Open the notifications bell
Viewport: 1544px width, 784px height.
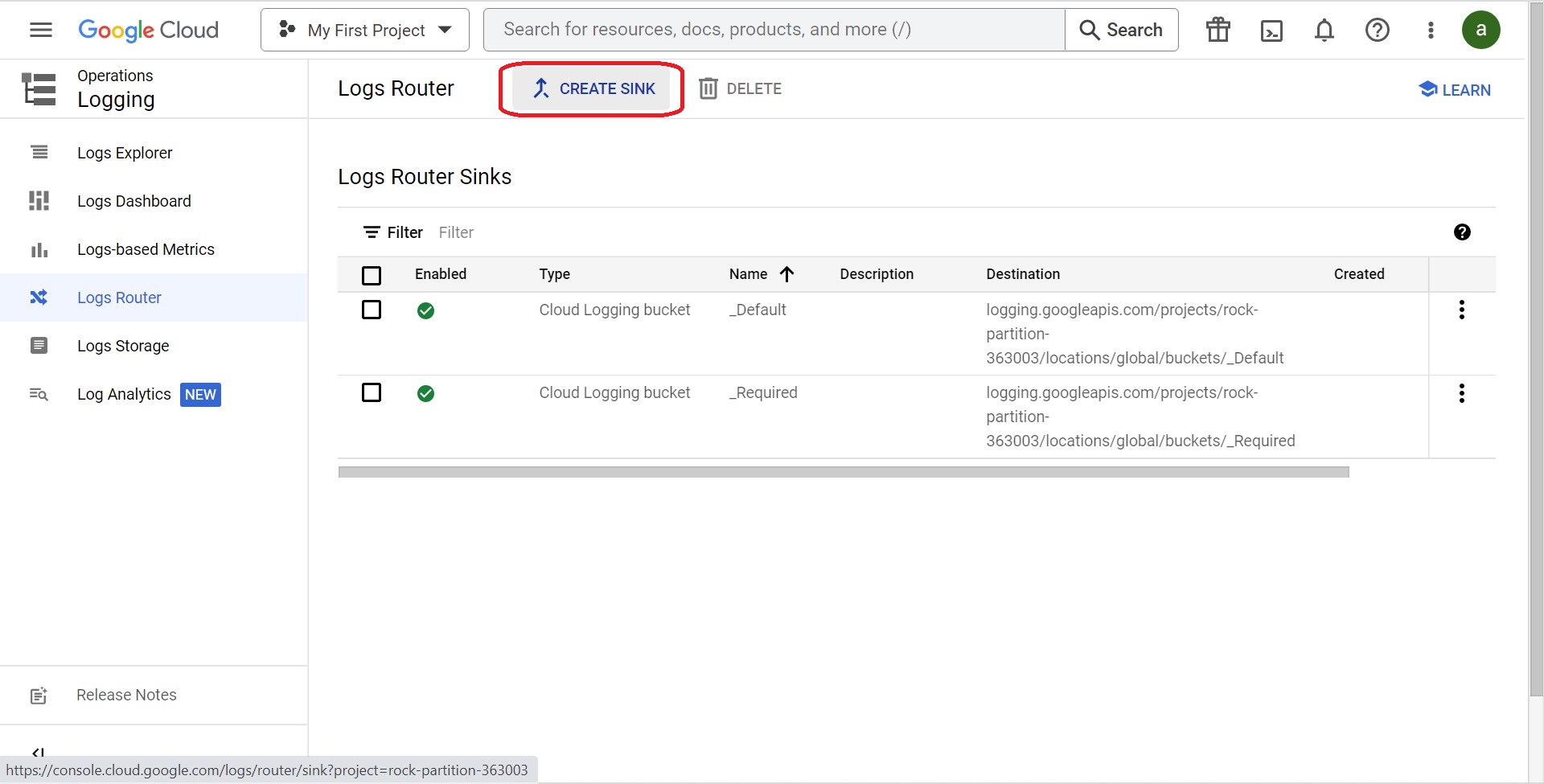1324,30
